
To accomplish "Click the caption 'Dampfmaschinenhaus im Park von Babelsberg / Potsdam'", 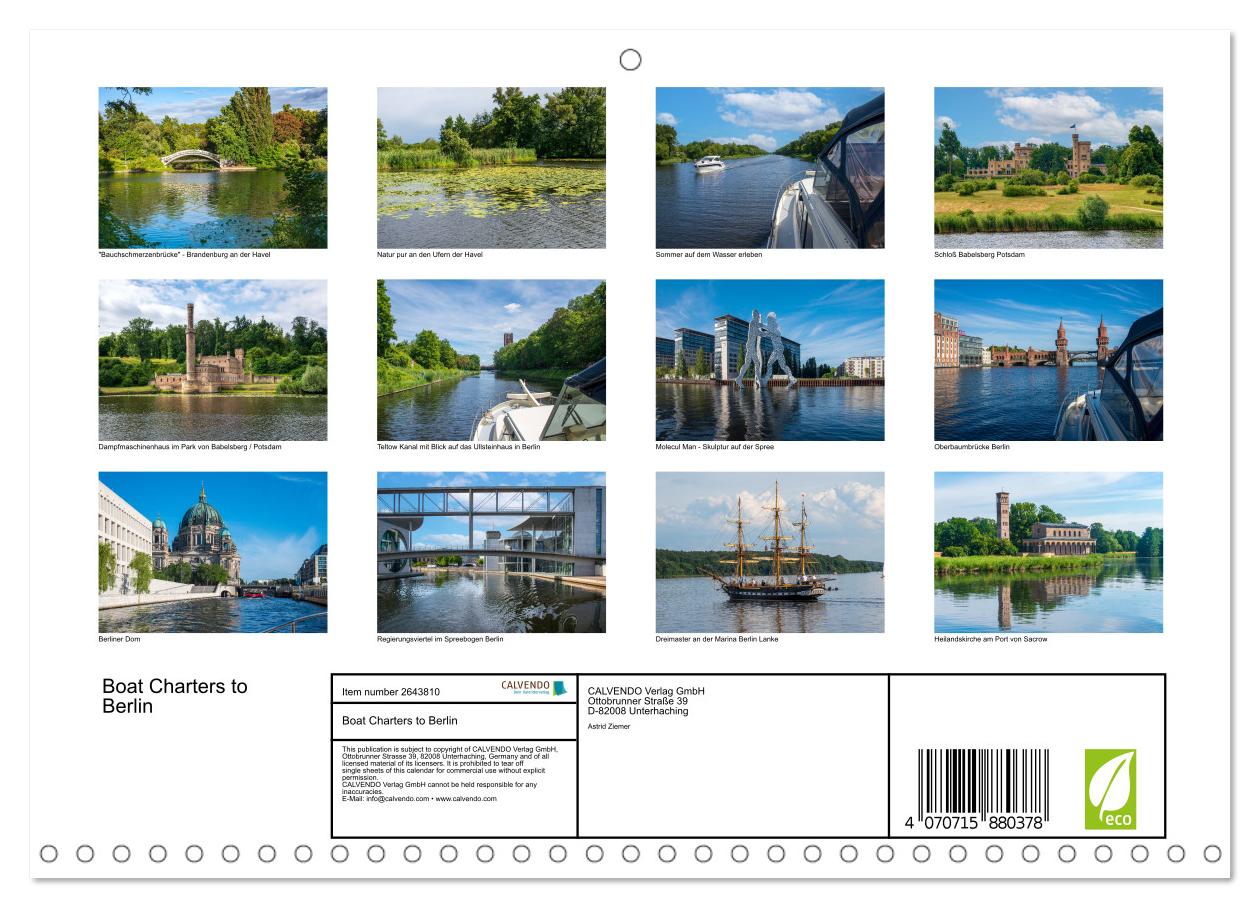I will (x=190, y=447).
